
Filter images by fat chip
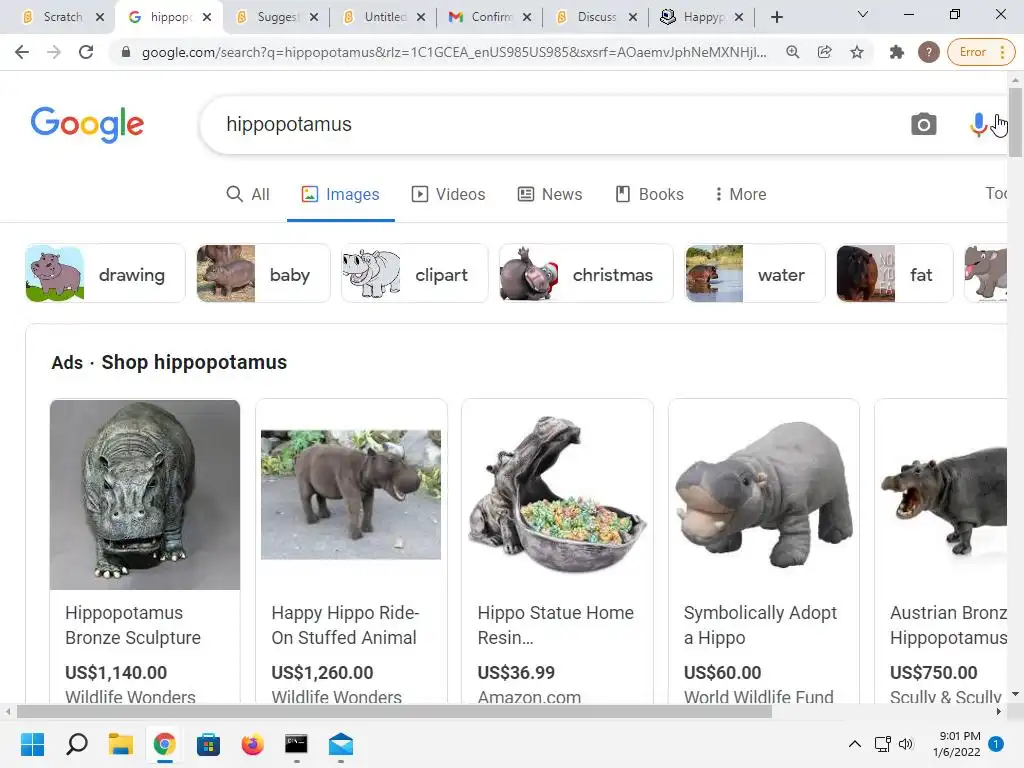tap(895, 274)
